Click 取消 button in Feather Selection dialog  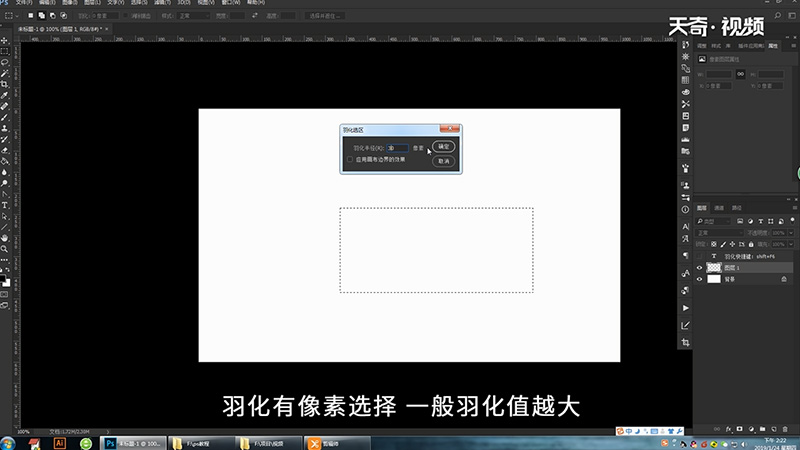(x=443, y=161)
